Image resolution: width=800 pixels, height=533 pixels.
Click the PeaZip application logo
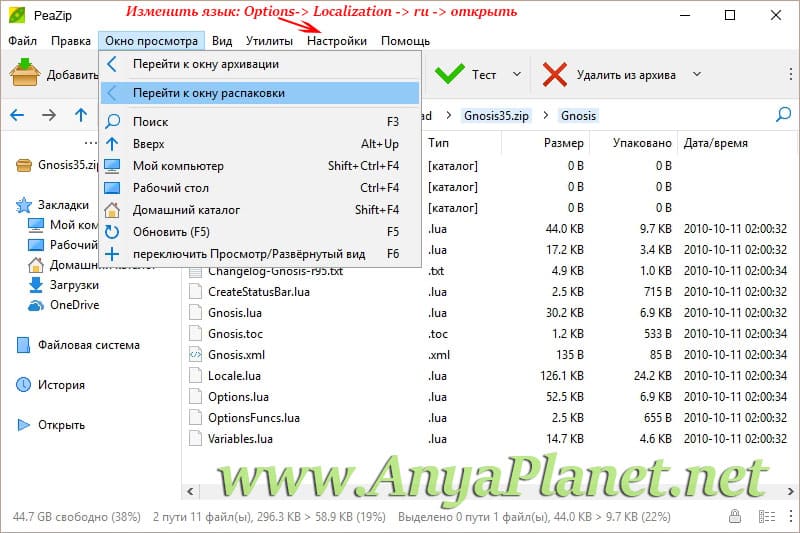click(18, 15)
